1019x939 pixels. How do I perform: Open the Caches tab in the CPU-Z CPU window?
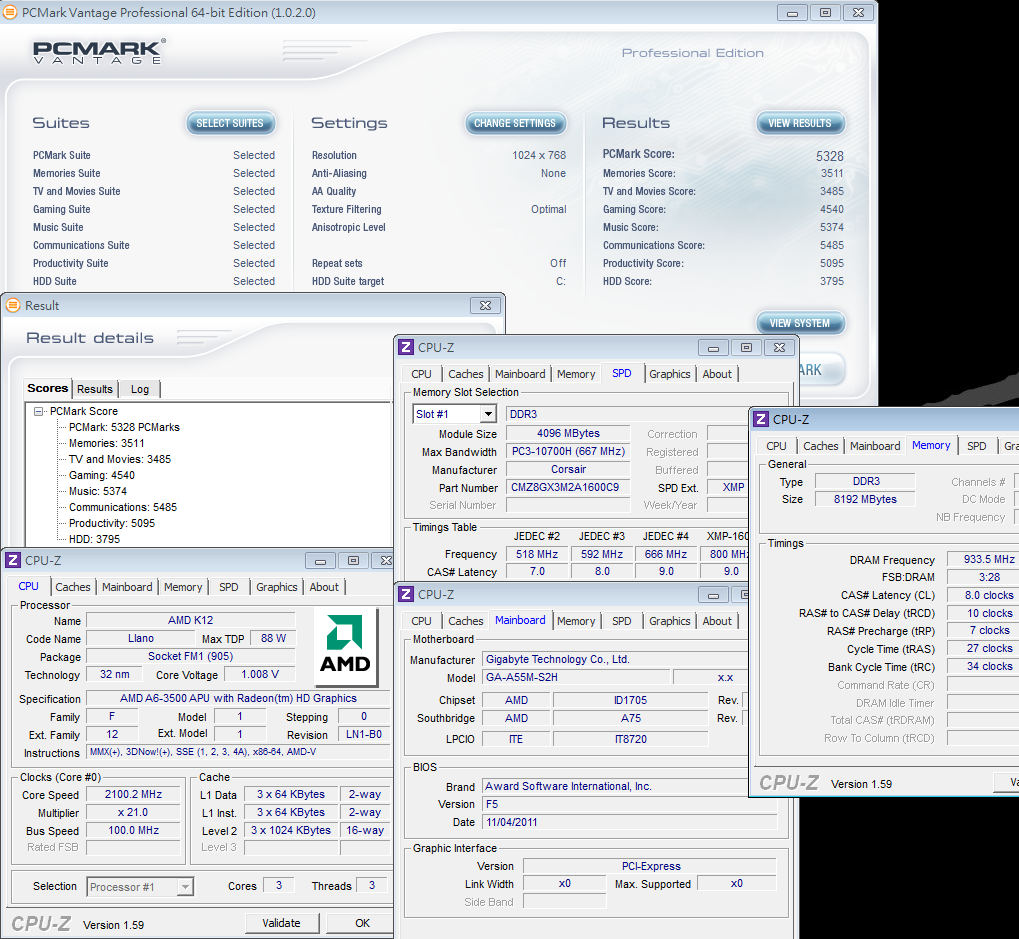click(x=73, y=587)
